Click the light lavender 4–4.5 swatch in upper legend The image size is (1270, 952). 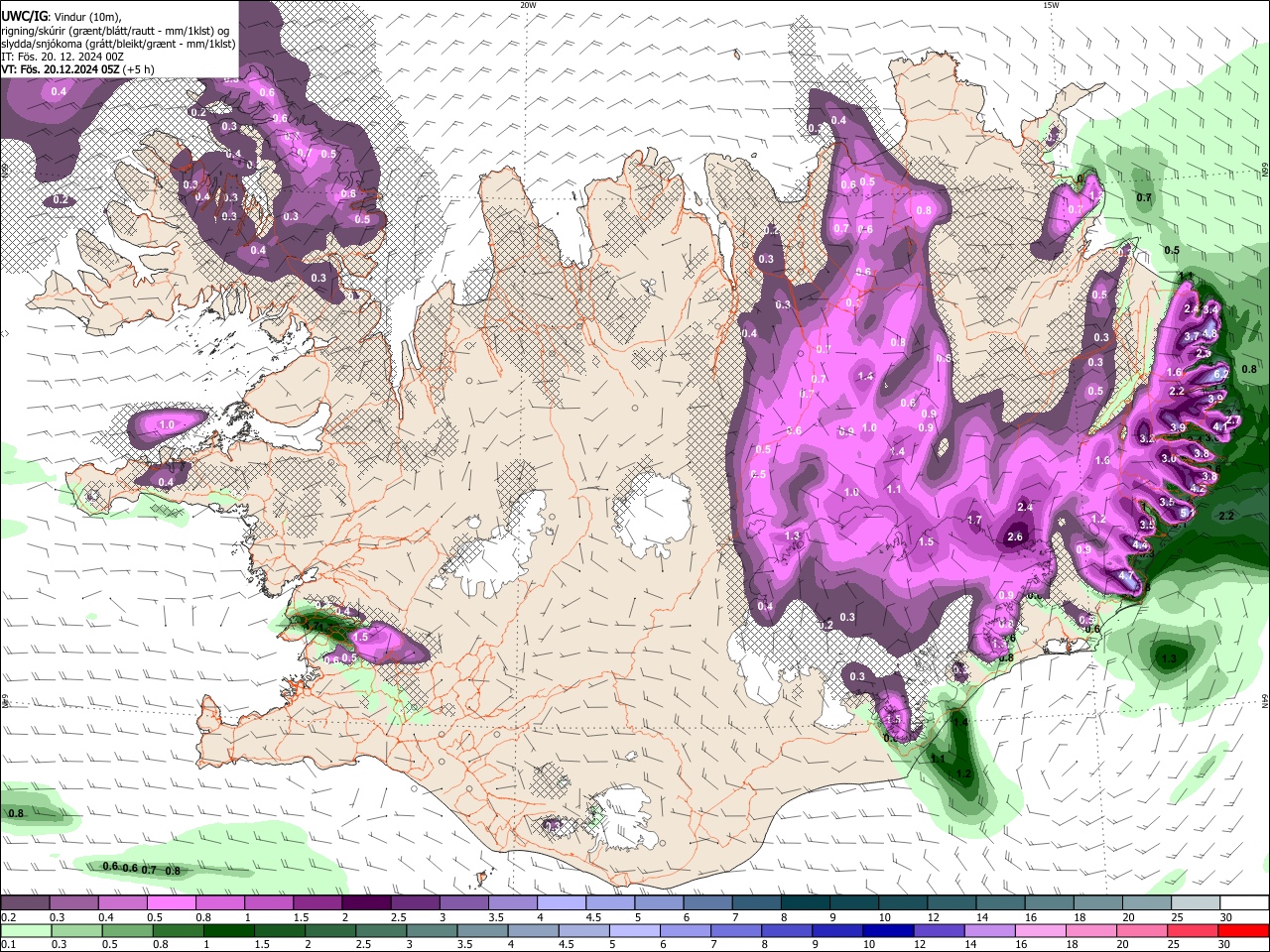click(563, 903)
